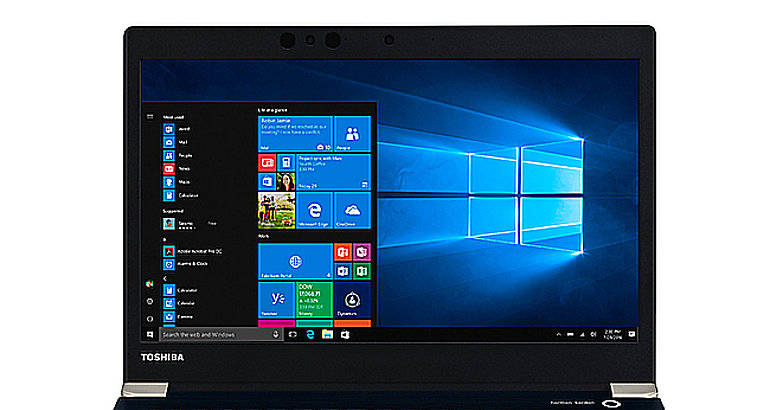The width and height of the screenshot is (770, 410).
Task: Open the volume tray icon
Action: tap(593, 334)
